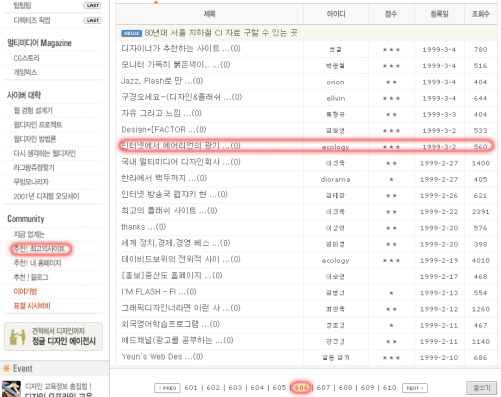The image size is (501, 397).
Task: Open sidebar item 게임박스
Action: click(25, 72)
